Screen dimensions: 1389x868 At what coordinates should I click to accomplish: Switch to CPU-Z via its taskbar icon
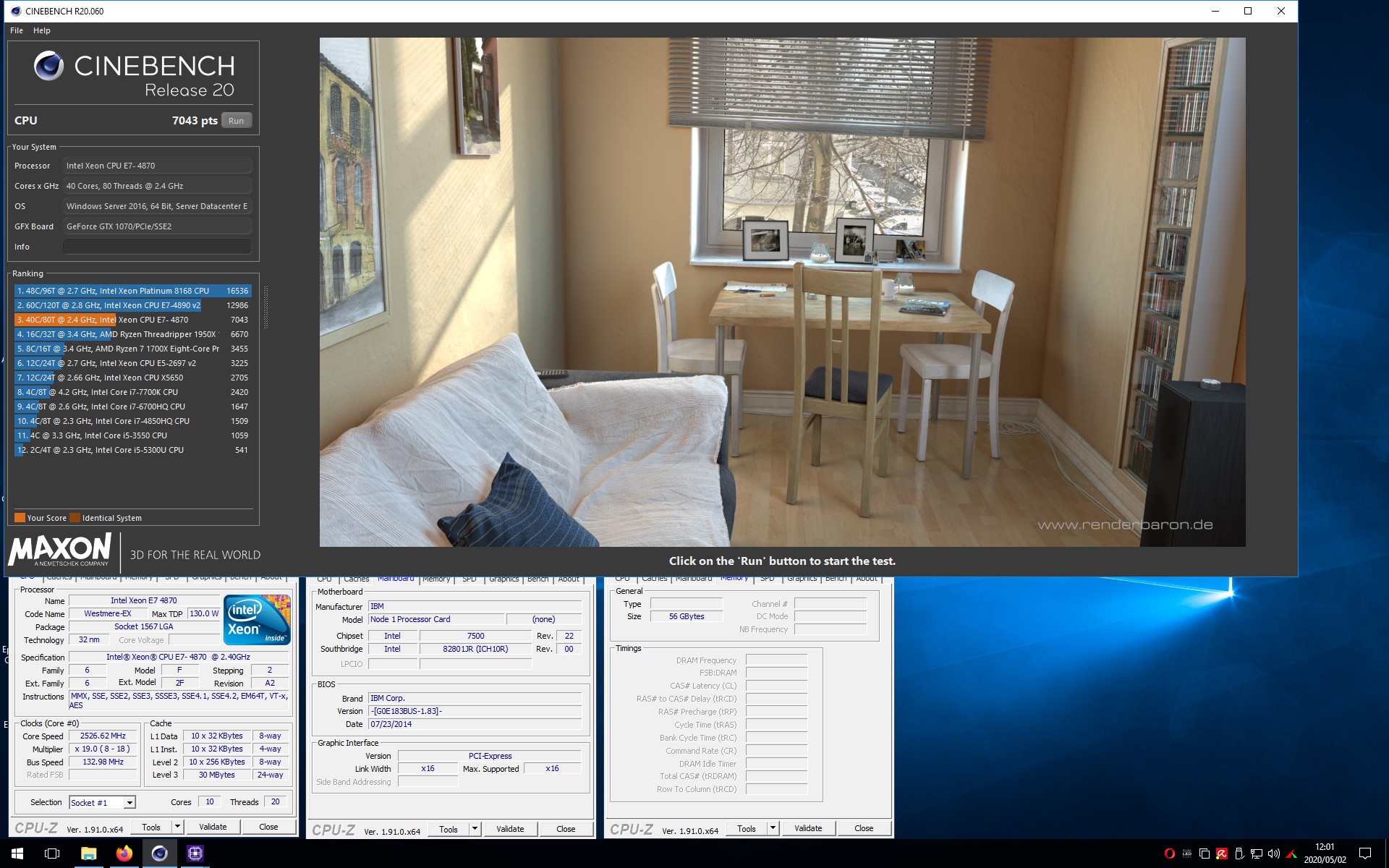pos(195,854)
